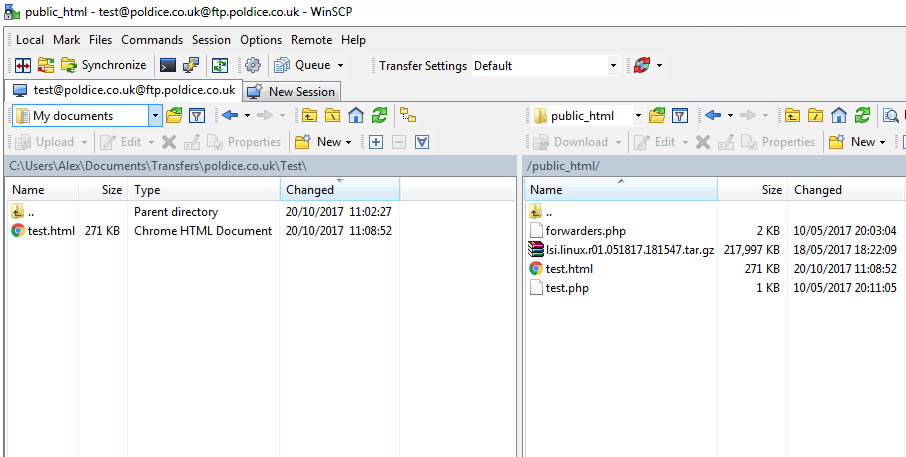Switch to the New Session tab
The height and width of the screenshot is (457, 906).
point(292,91)
